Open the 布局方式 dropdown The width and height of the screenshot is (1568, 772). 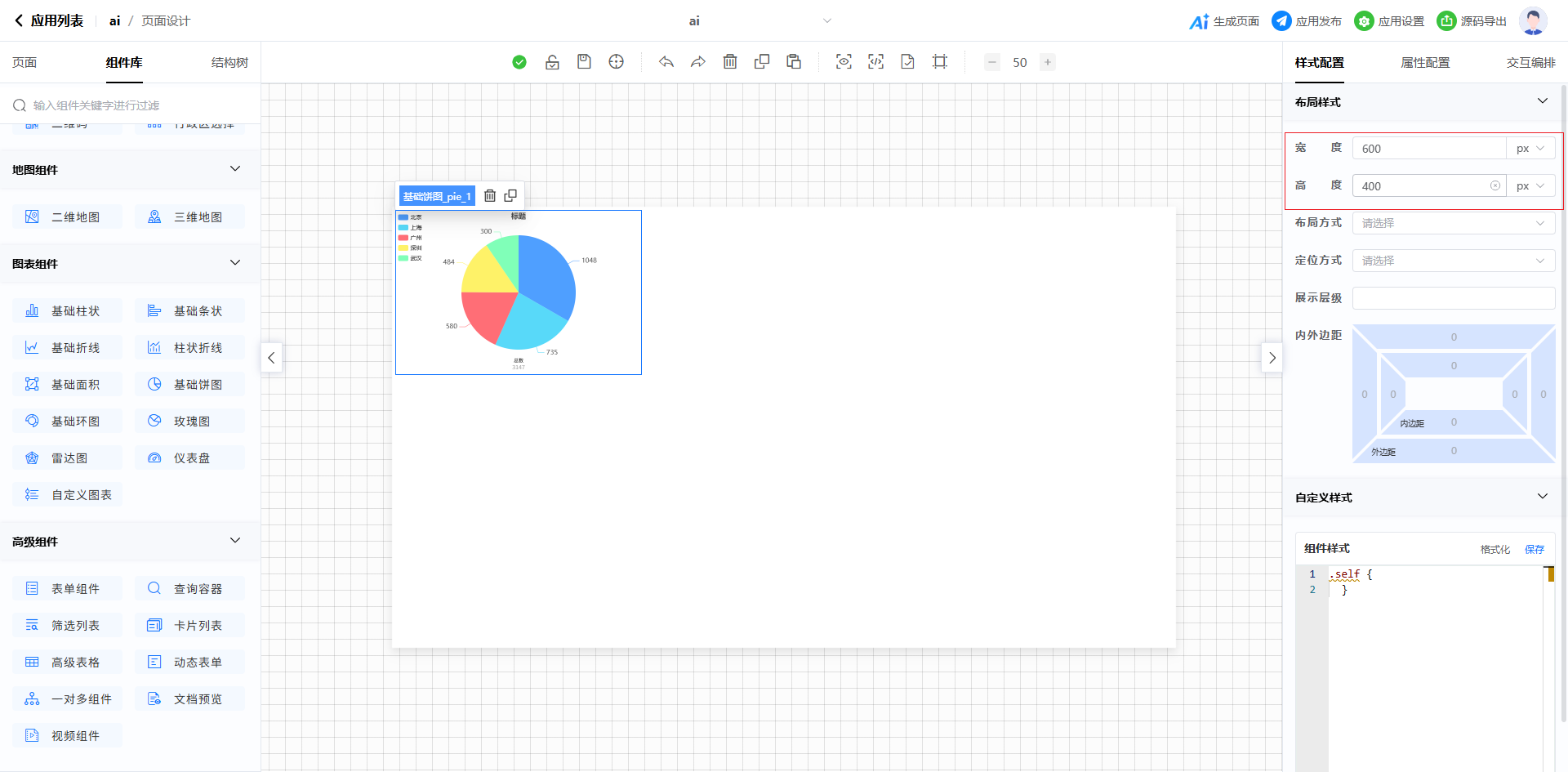pyautogui.click(x=1453, y=223)
